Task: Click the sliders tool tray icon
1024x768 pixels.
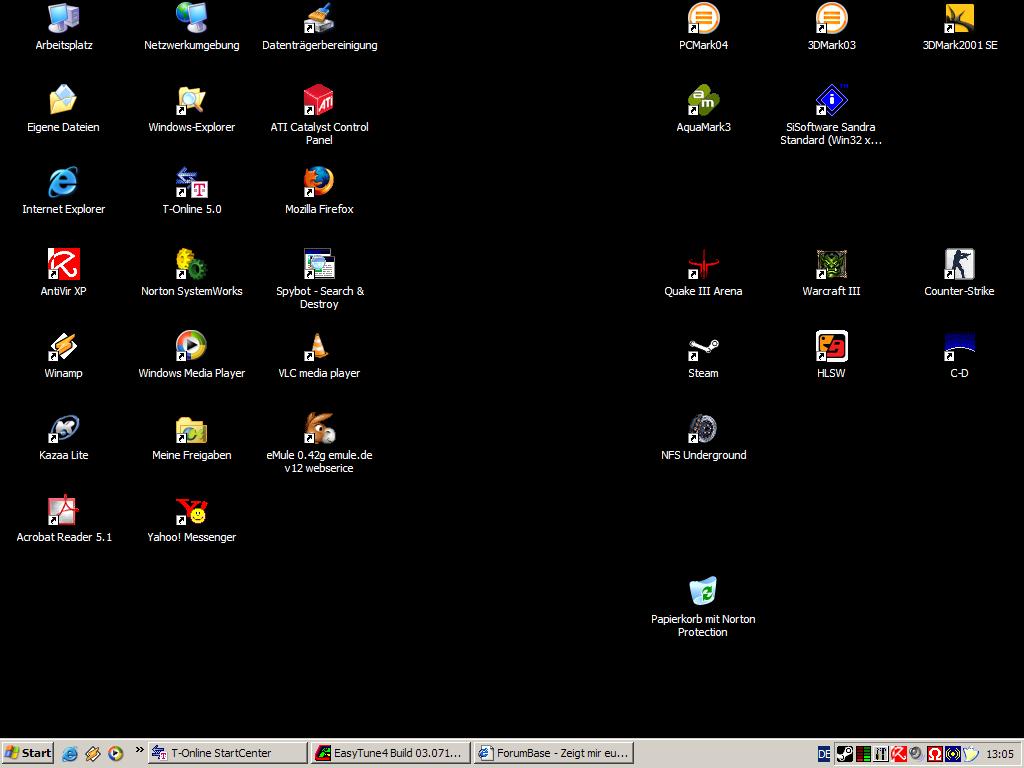Action: [880, 754]
